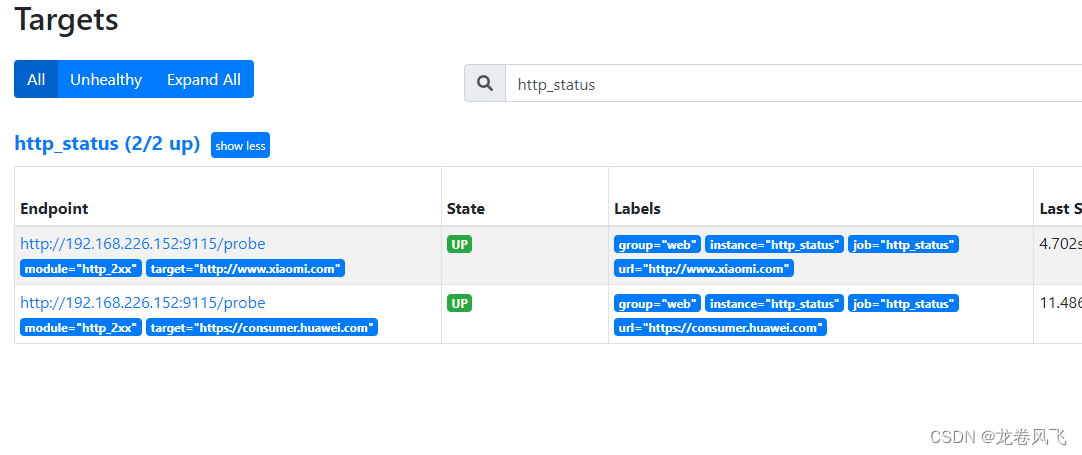Click the url="http://www.xiaomi.com" label
This screenshot has height=455, width=1082.
tap(704, 269)
